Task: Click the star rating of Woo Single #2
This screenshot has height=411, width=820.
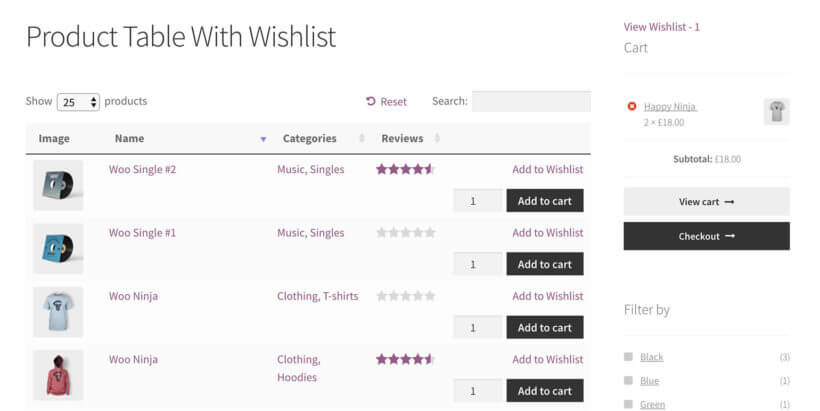Action: pyautogui.click(x=405, y=169)
